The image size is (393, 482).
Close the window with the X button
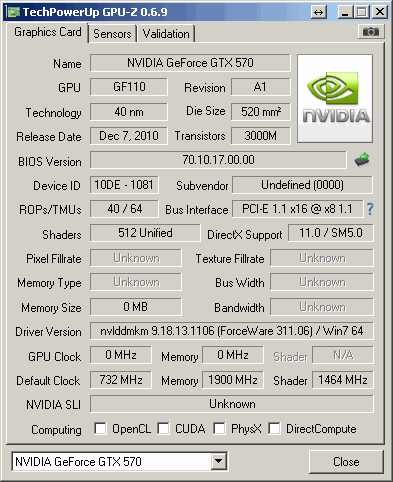coord(380,12)
